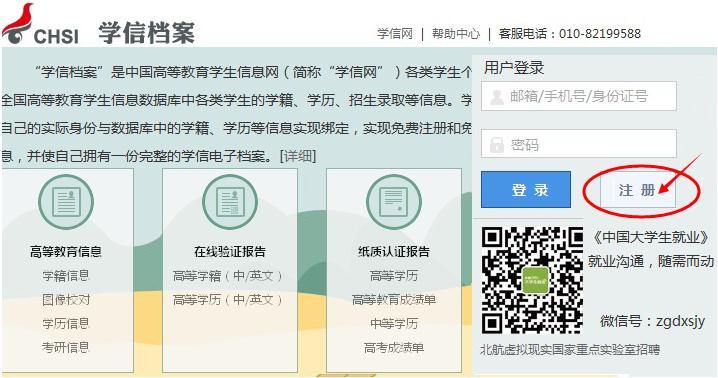Click the user icon in the account field

tap(497, 97)
